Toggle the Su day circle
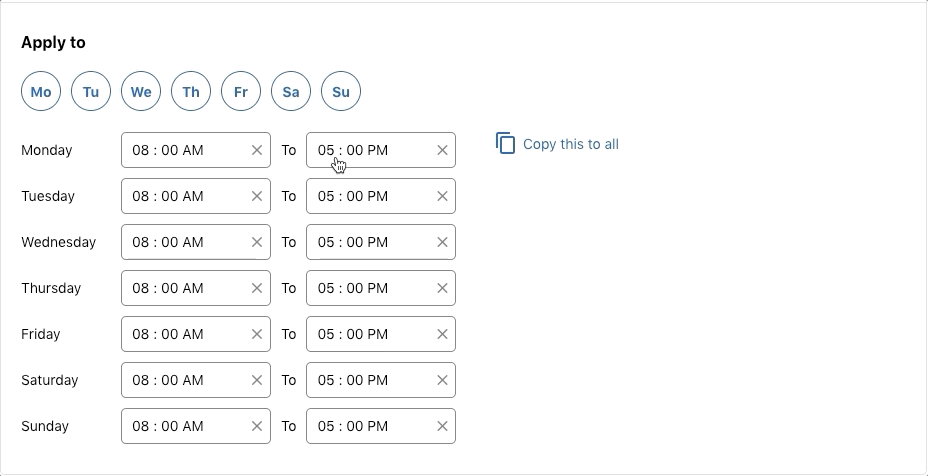928x476 pixels. coord(341,91)
